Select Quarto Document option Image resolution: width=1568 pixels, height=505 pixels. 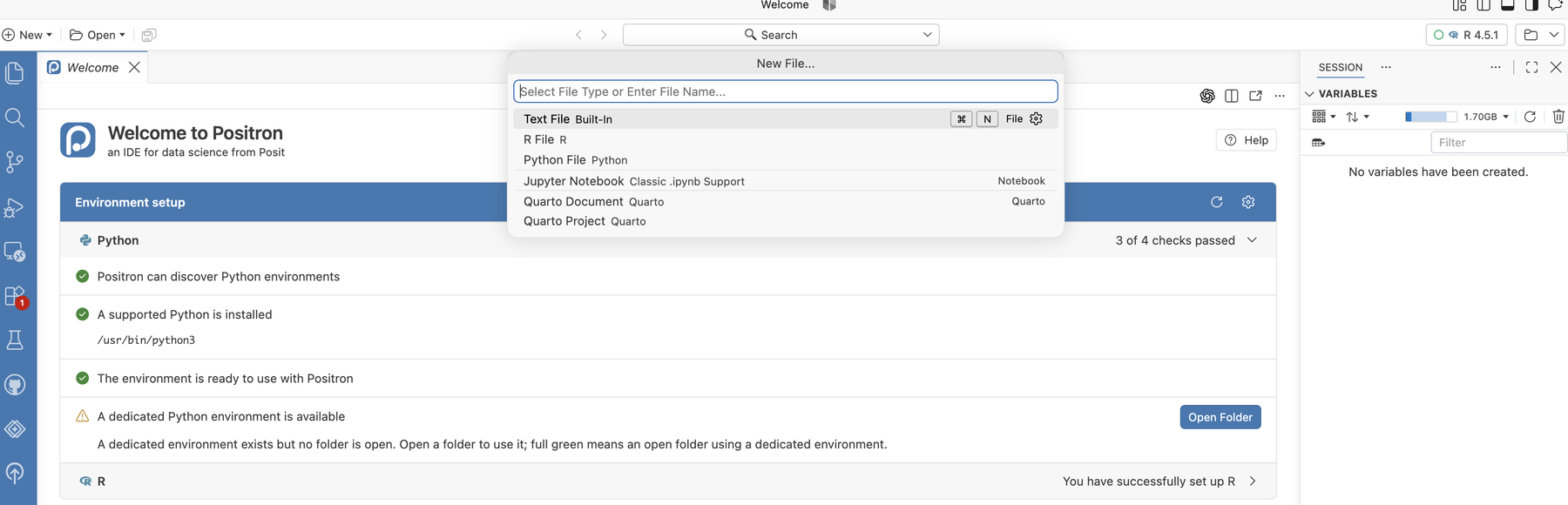(x=786, y=201)
